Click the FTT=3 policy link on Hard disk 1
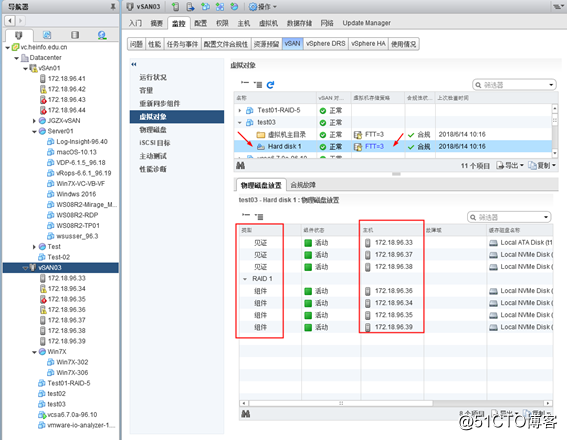The height and width of the screenshot is (440, 567). point(374,146)
